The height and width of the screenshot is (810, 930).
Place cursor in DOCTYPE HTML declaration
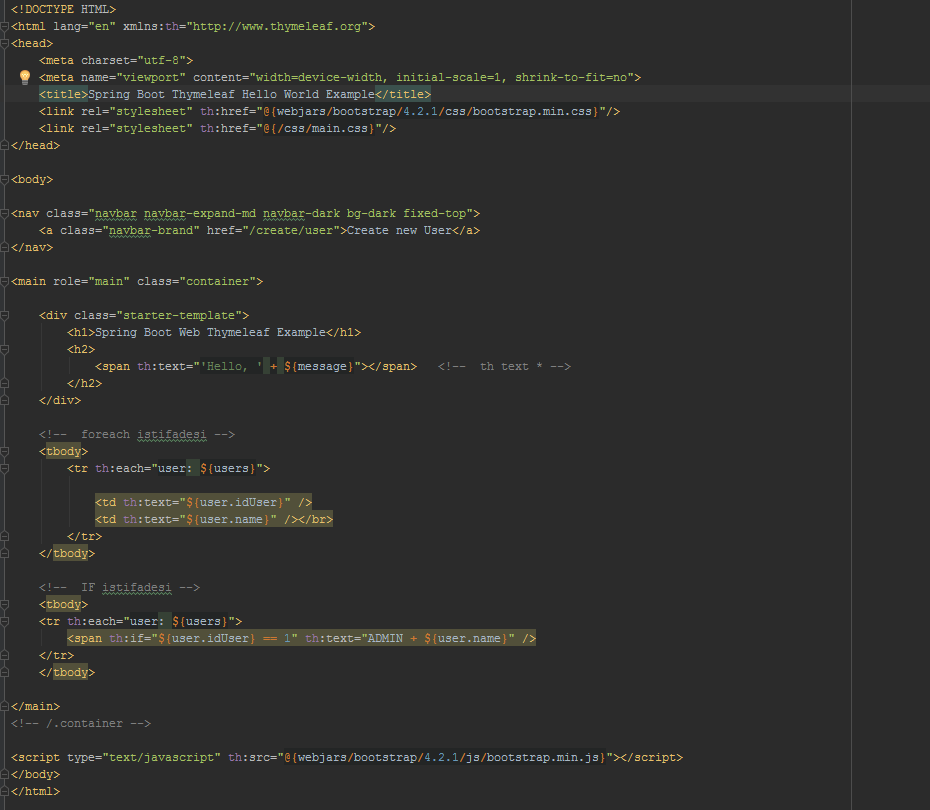pos(63,9)
